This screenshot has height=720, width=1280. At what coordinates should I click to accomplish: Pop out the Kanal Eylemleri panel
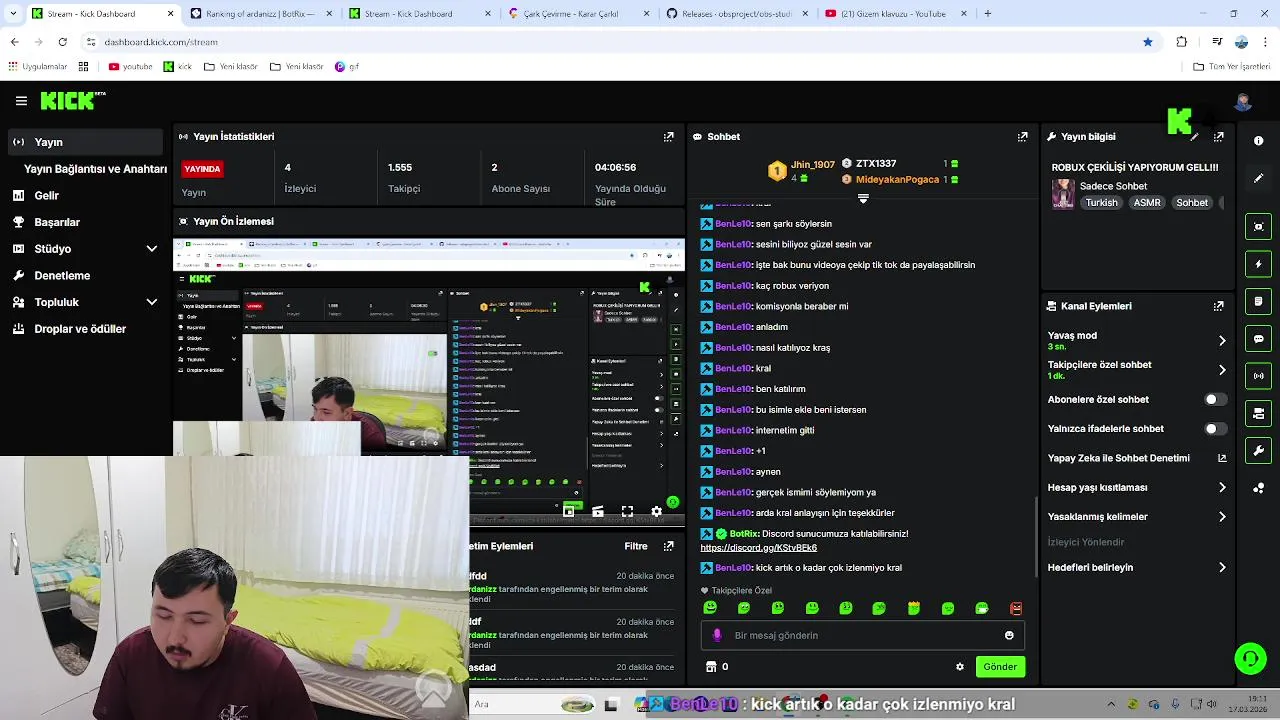1218,306
